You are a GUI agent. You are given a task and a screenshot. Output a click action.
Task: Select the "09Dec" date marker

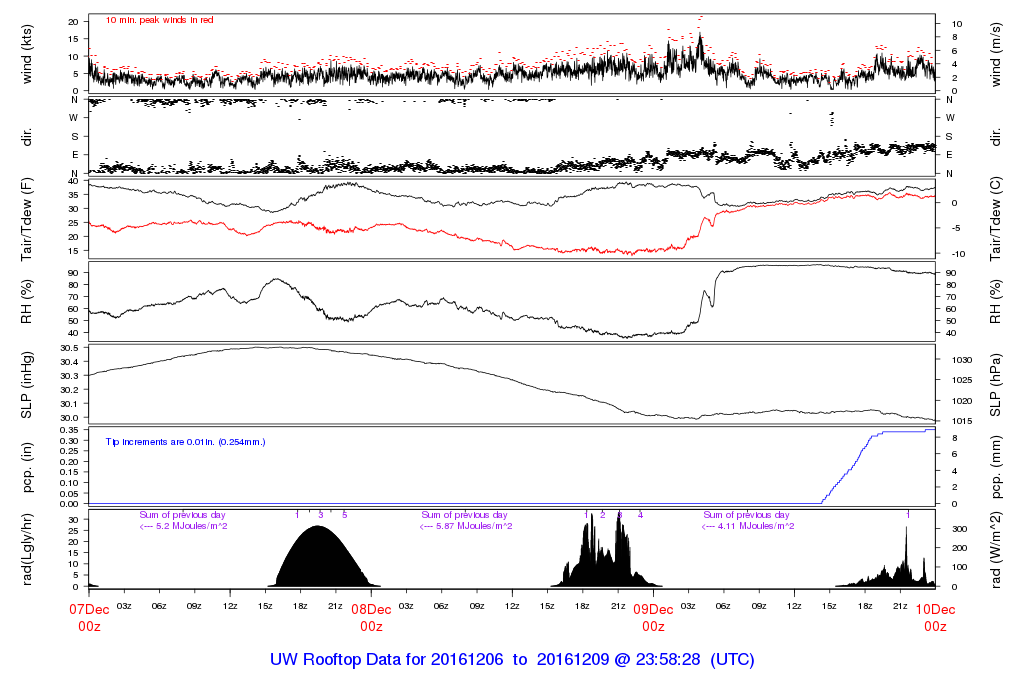pyautogui.click(x=654, y=610)
